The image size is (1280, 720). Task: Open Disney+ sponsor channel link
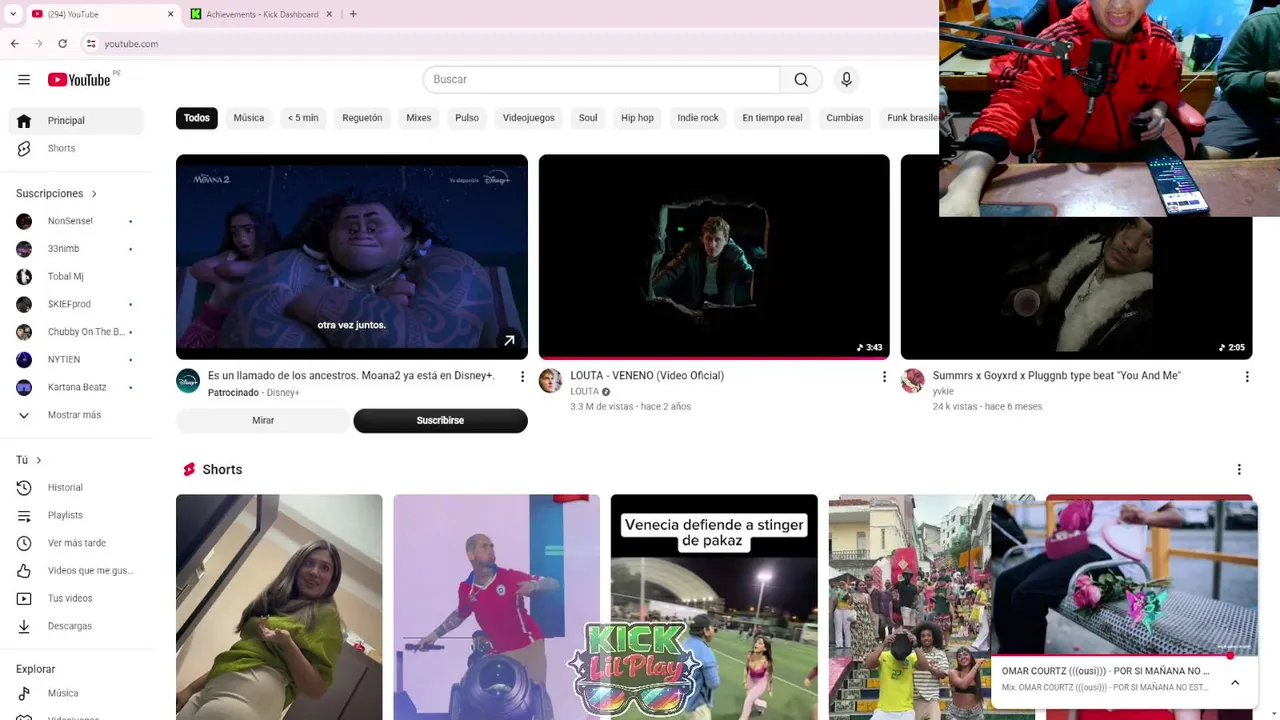tap(283, 393)
